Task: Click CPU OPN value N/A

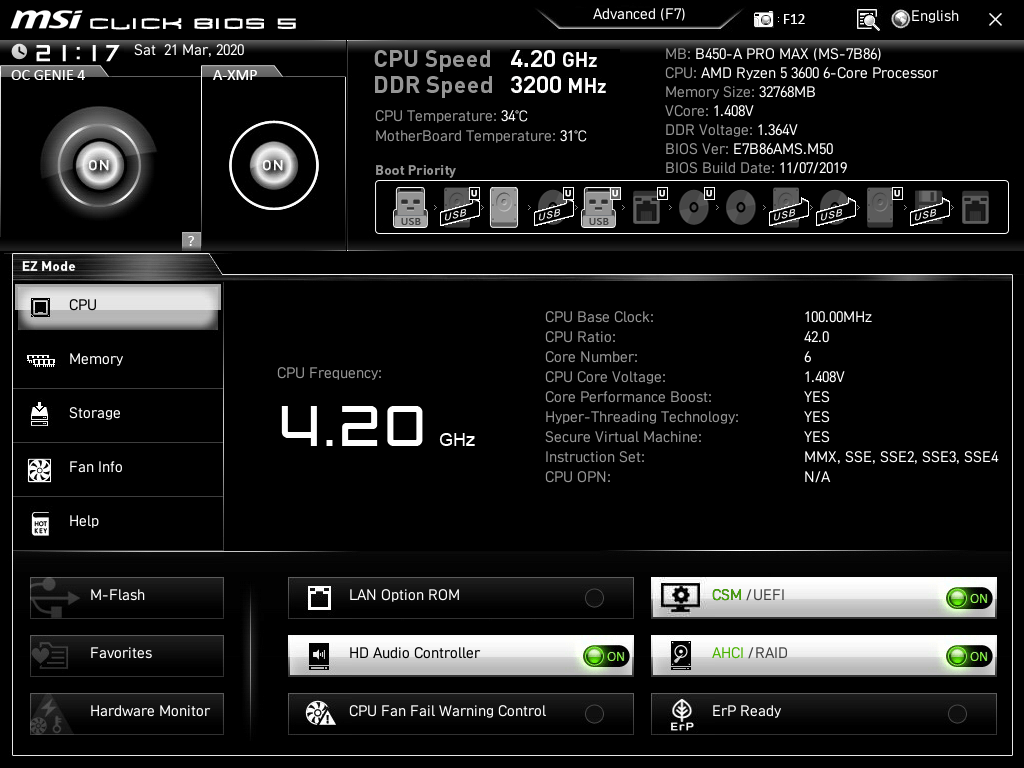Action: [816, 477]
